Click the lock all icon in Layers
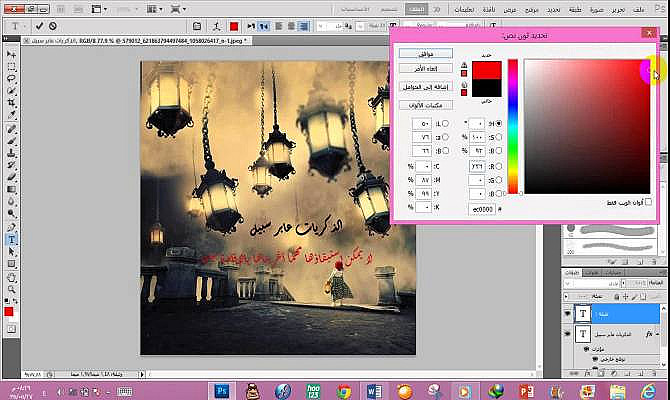This screenshot has height=400, width=670. (x=616, y=296)
